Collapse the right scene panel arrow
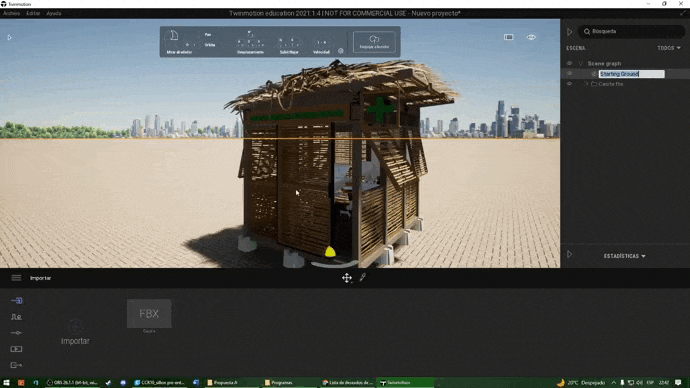690x388 pixels. point(569,32)
